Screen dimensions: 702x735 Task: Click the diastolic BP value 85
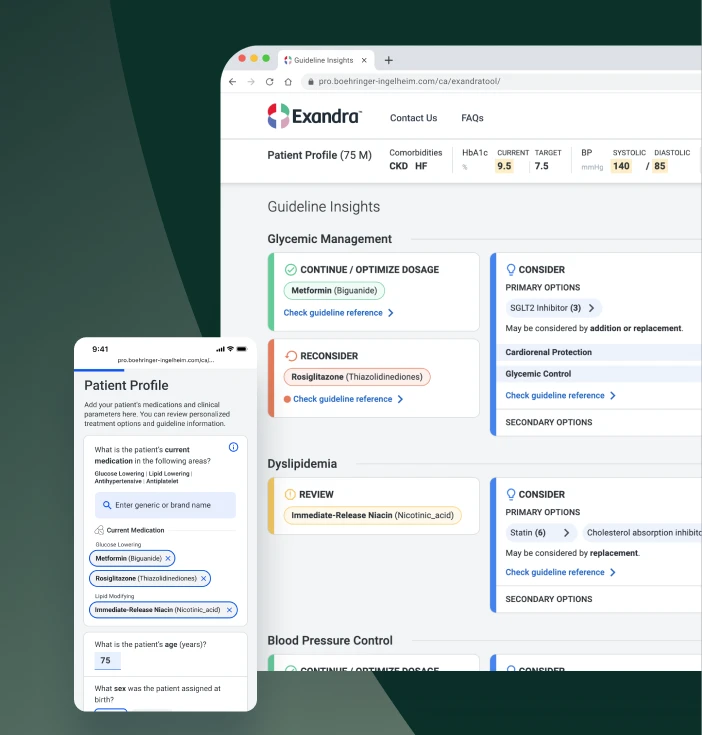[x=660, y=166]
